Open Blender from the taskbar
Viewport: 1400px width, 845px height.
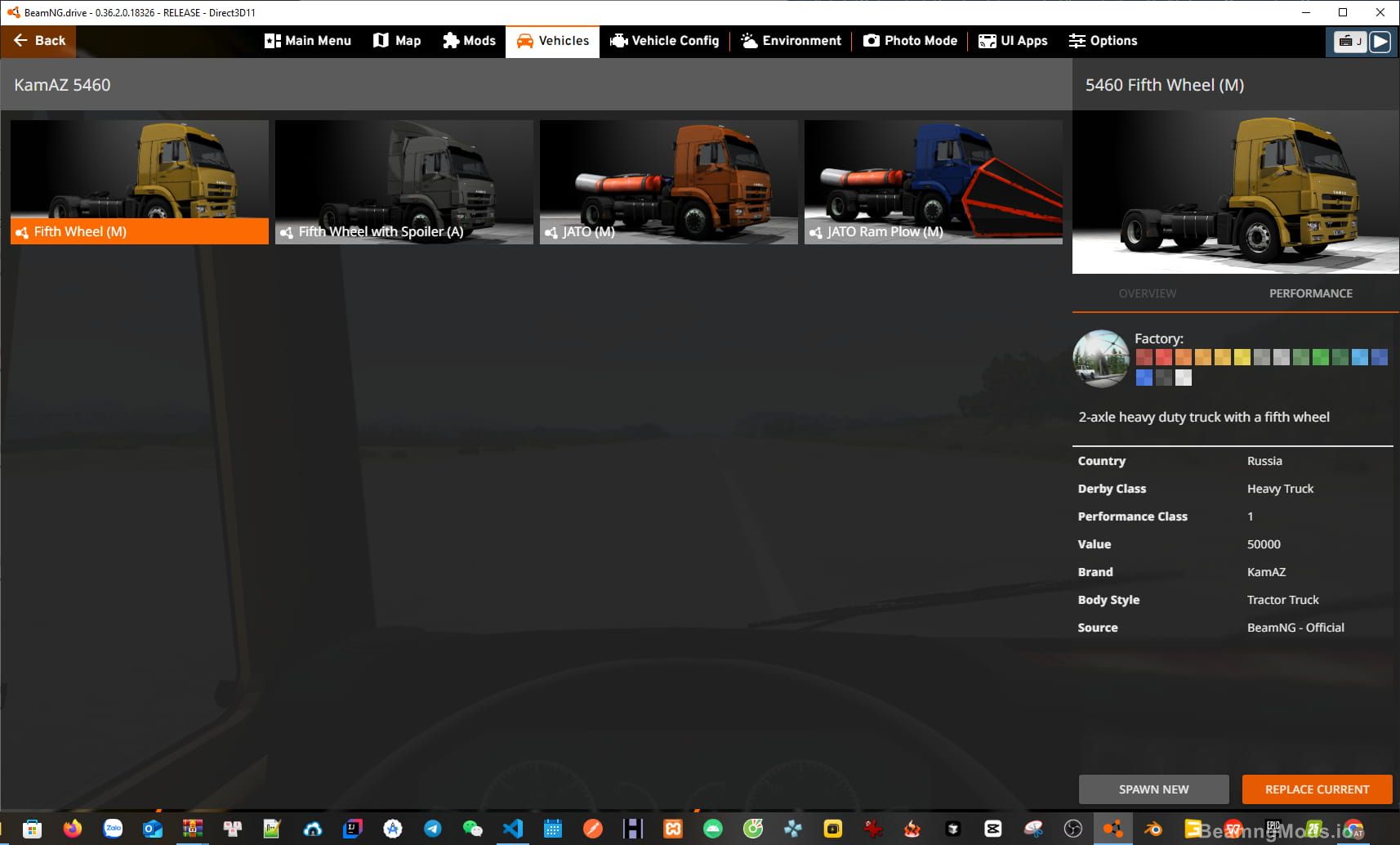(1153, 829)
